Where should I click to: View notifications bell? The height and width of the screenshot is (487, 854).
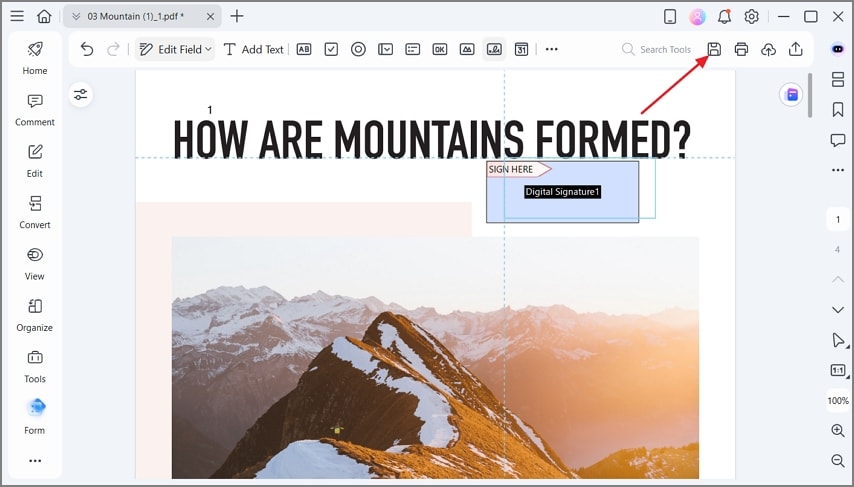[724, 16]
